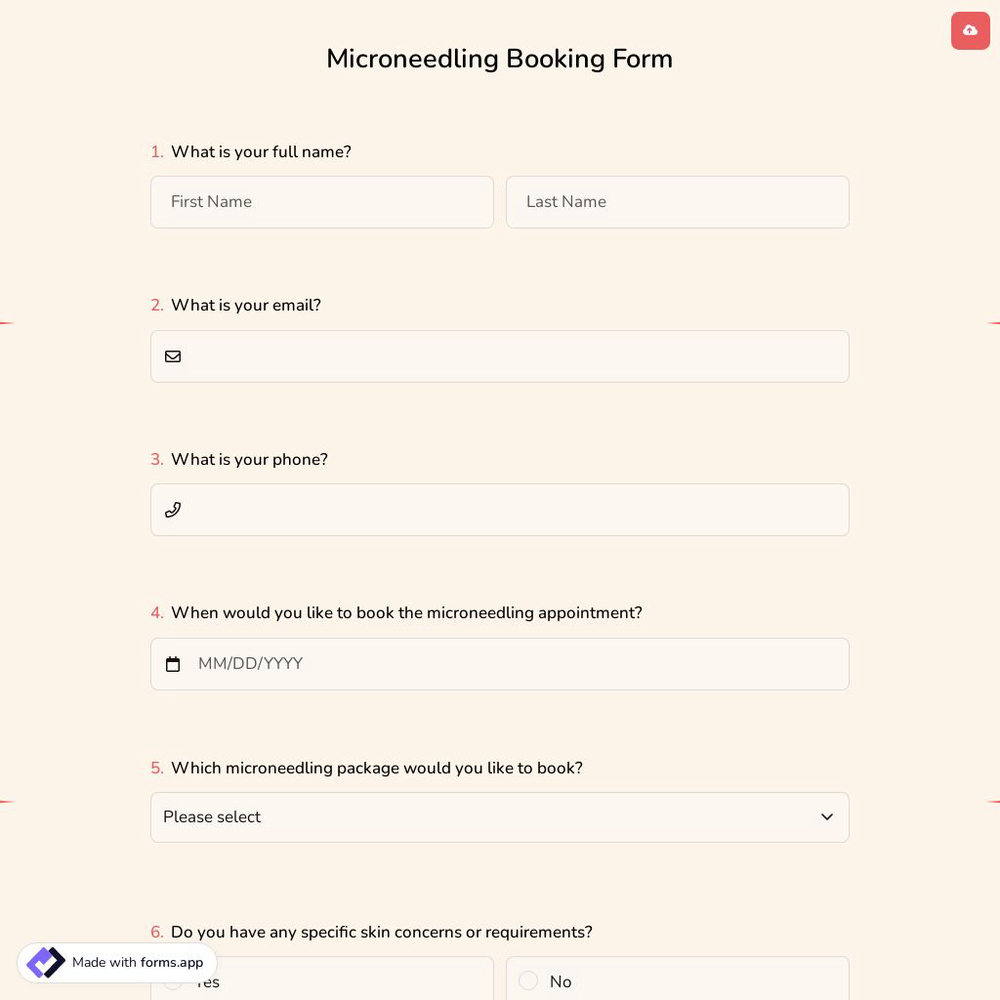Click the Microneedling Booking Form title
The width and height of the screenshot is (1000, 1000).
(x=499, y=59)
